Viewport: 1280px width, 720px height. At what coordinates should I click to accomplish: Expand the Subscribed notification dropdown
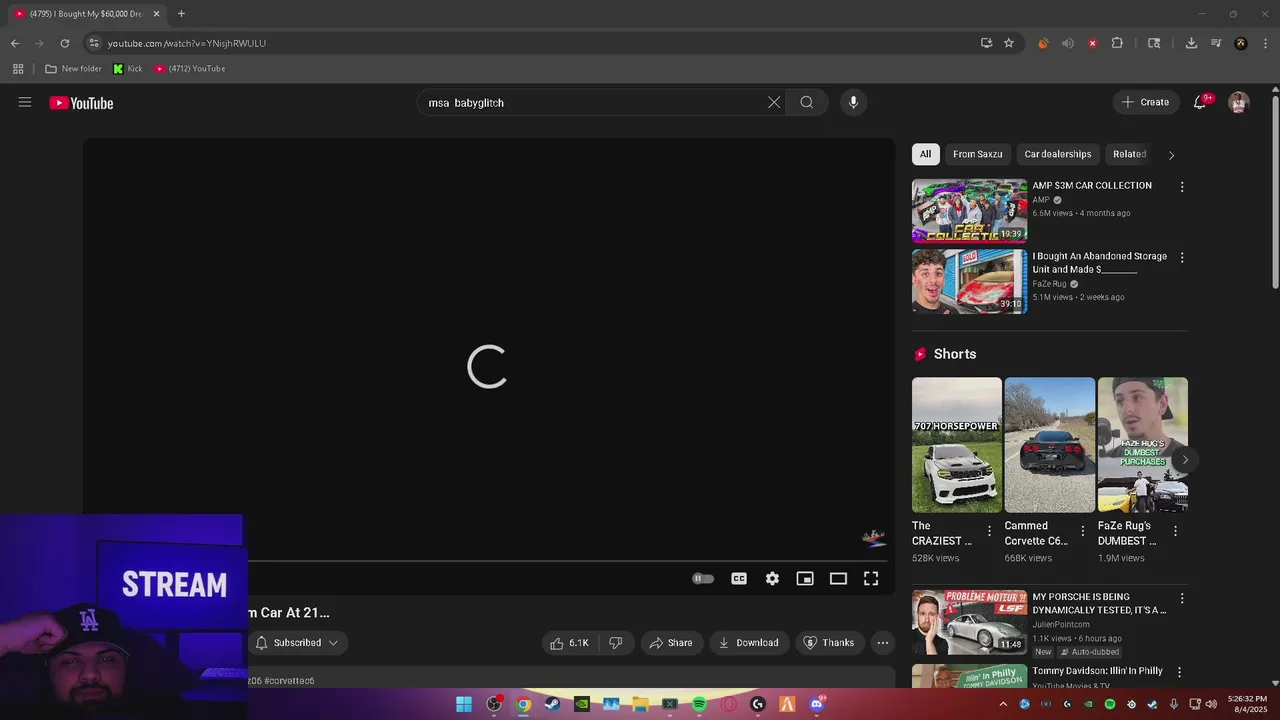click(x=333, y=642)
